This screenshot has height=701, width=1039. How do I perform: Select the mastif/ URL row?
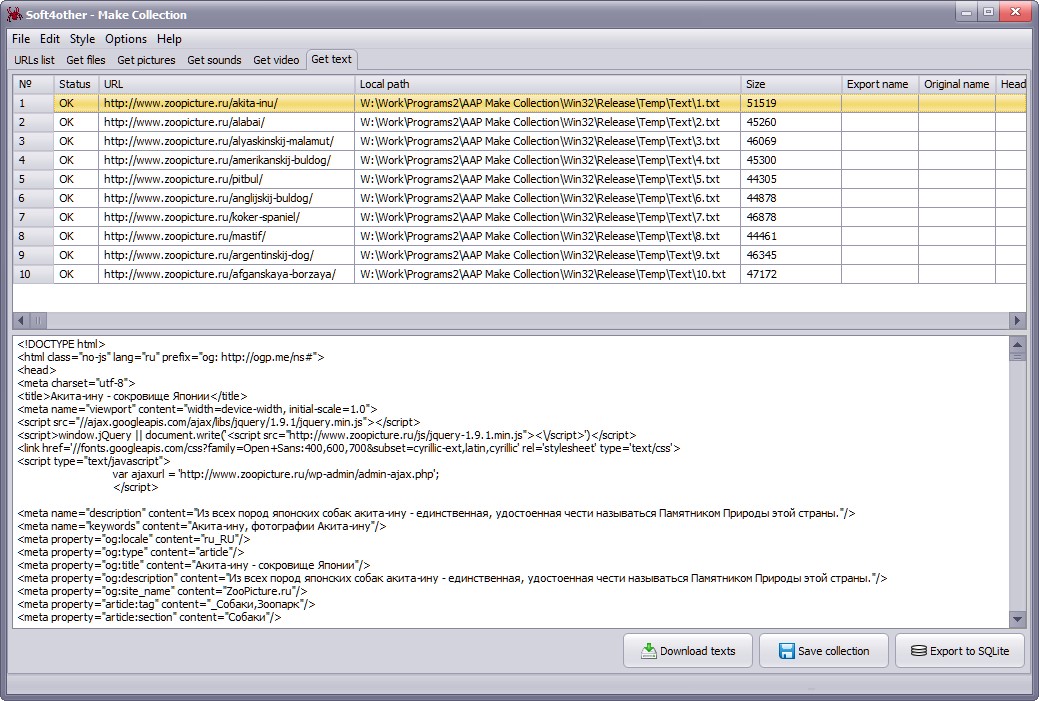click(520, 236)
